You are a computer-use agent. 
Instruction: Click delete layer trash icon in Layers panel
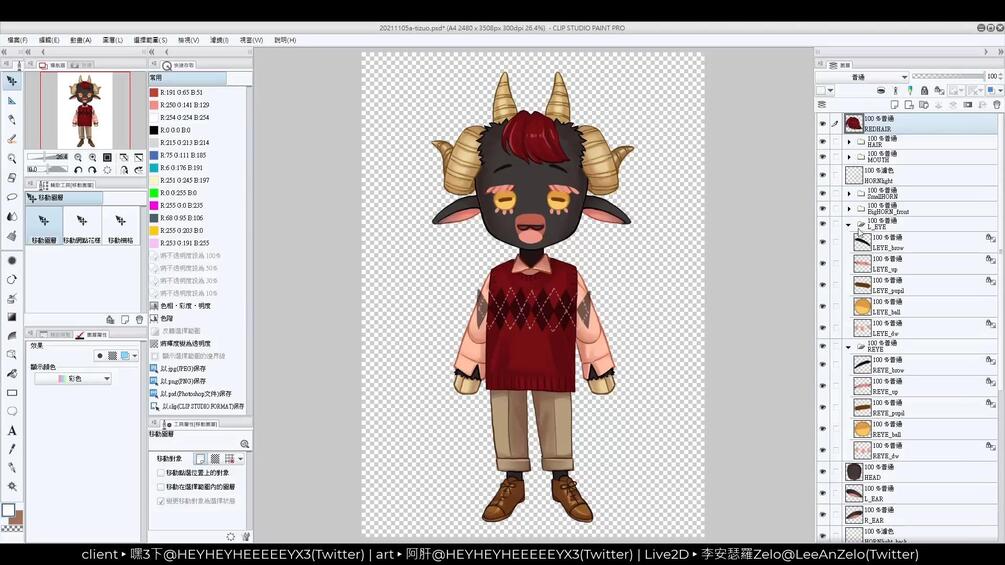997,104
